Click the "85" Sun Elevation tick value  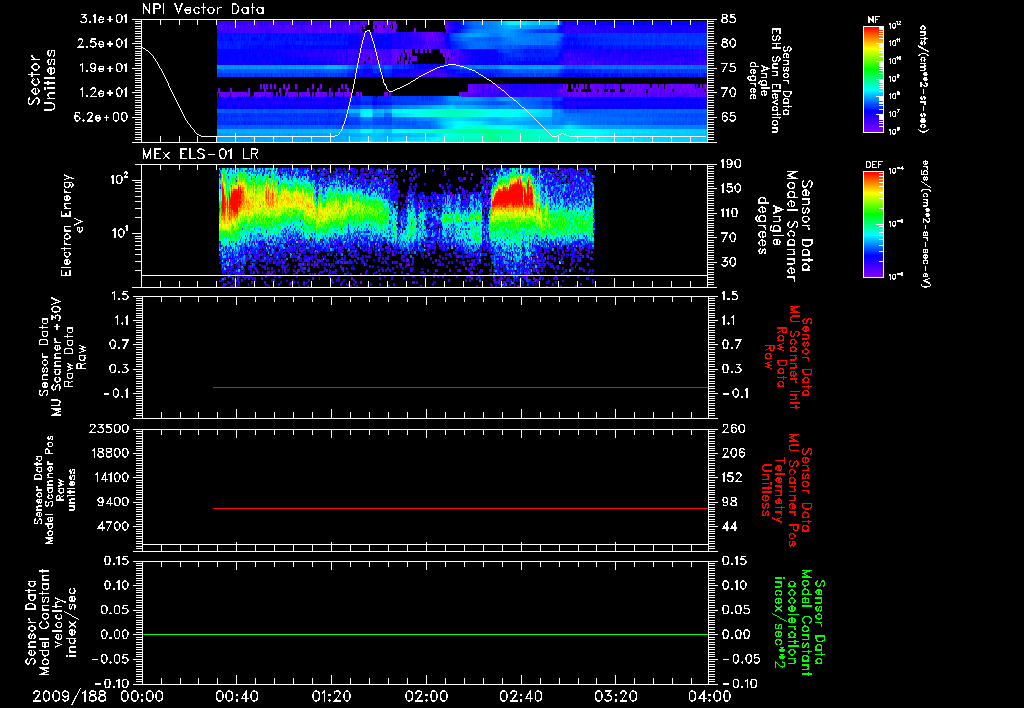click(x=729, y=19)
